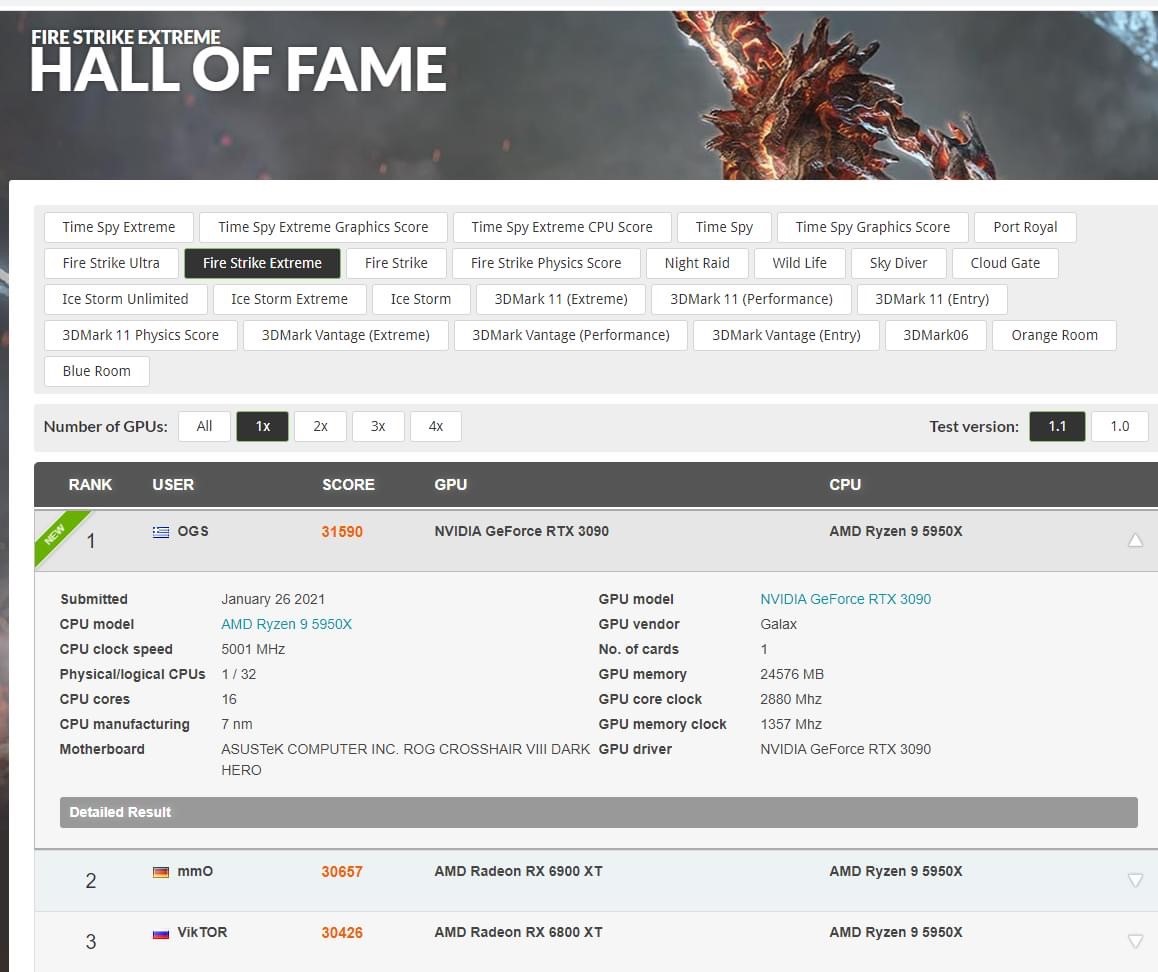Click the OGS score 31590
The width and height of the screenshot is (1158, 972).
tap(342, 532)
